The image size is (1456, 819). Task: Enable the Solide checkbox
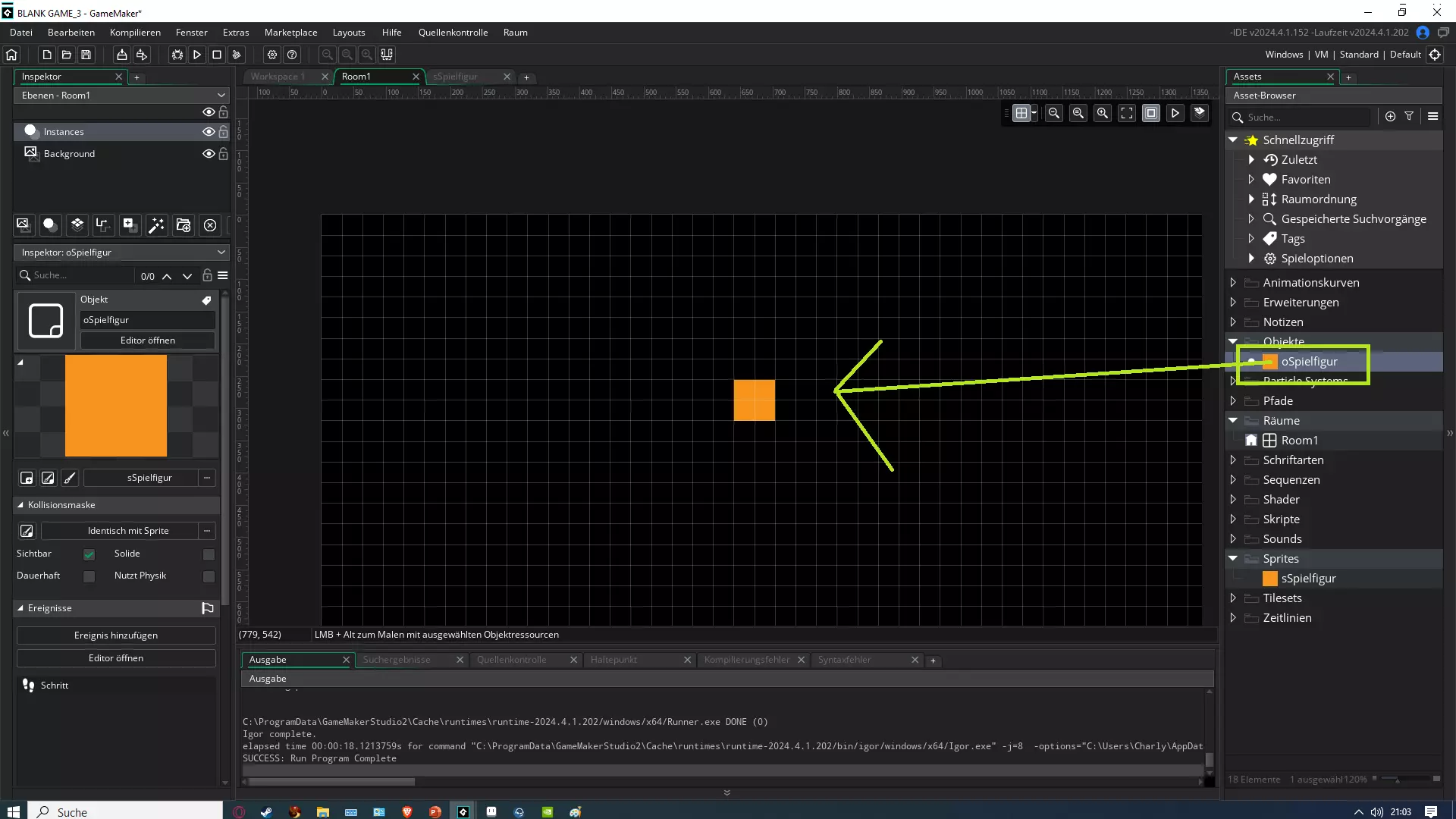209,554
